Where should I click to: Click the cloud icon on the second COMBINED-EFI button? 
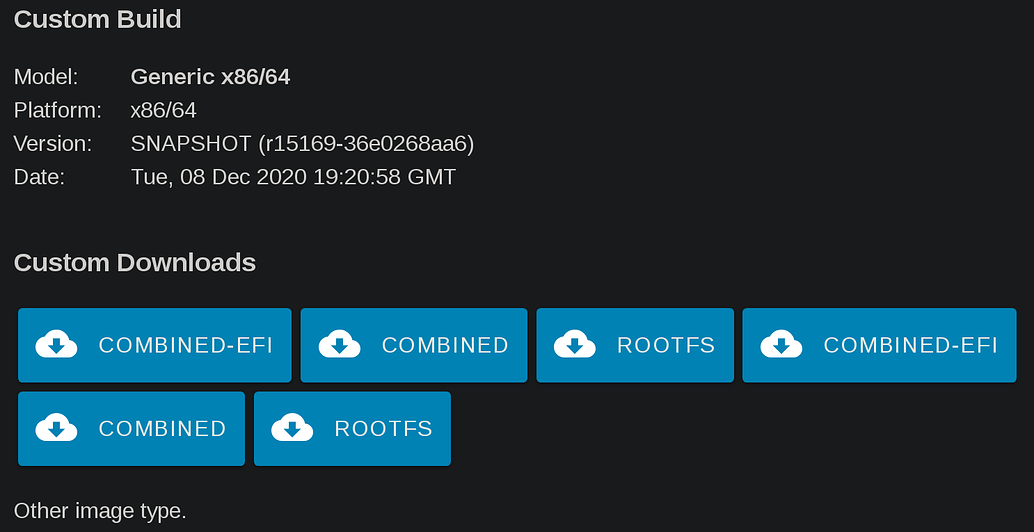click(781, 345)
